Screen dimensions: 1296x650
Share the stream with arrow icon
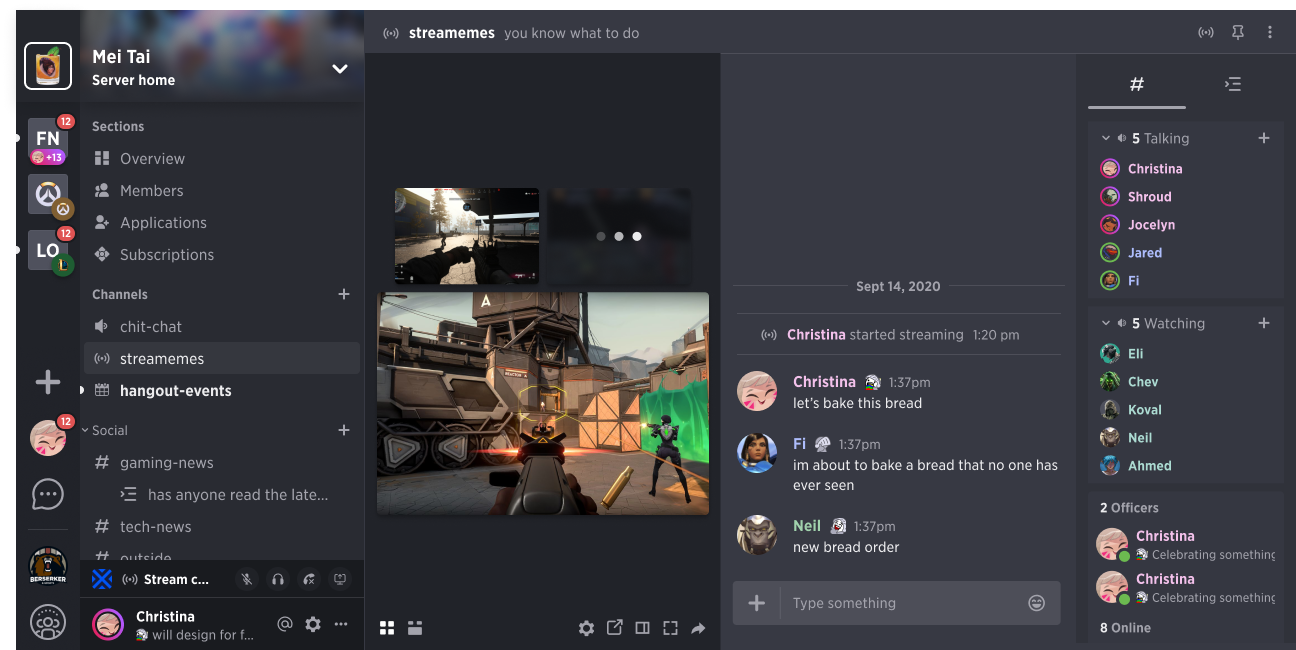click(x=699, y=628)
